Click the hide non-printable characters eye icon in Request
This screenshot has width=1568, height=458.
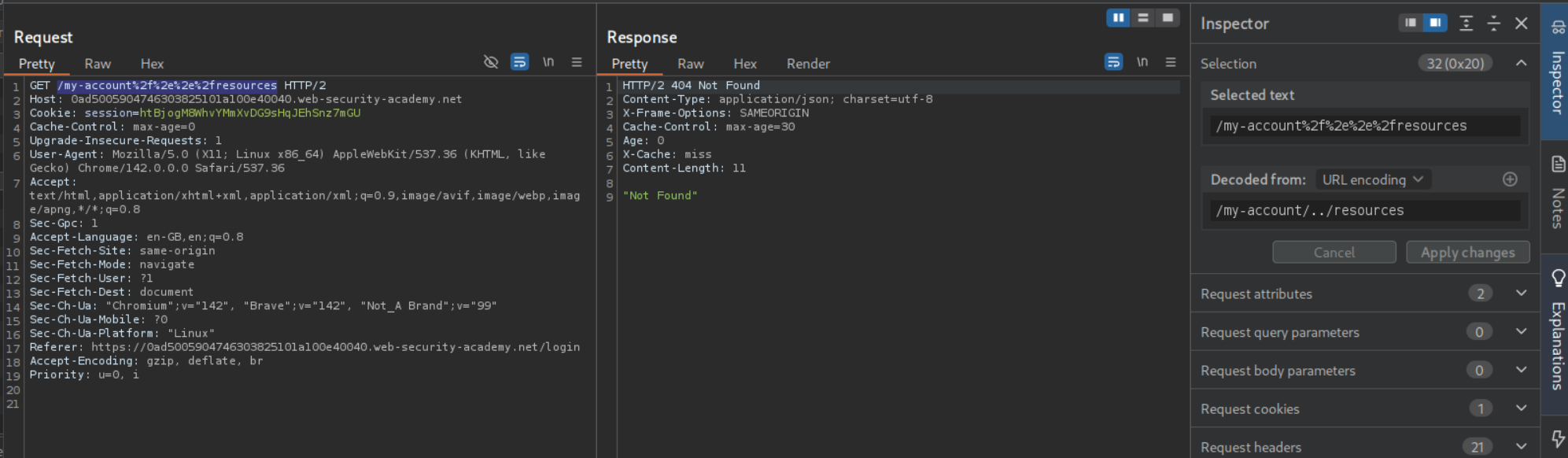(491, 62)
